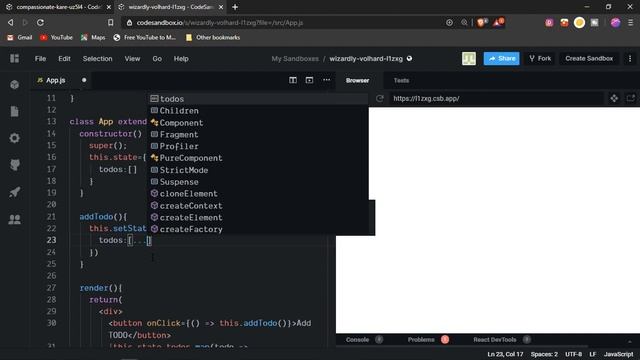Click the Brave Rewards triangle icon
The width and height of the screenshot is (640, 360).
coord(498,22)
